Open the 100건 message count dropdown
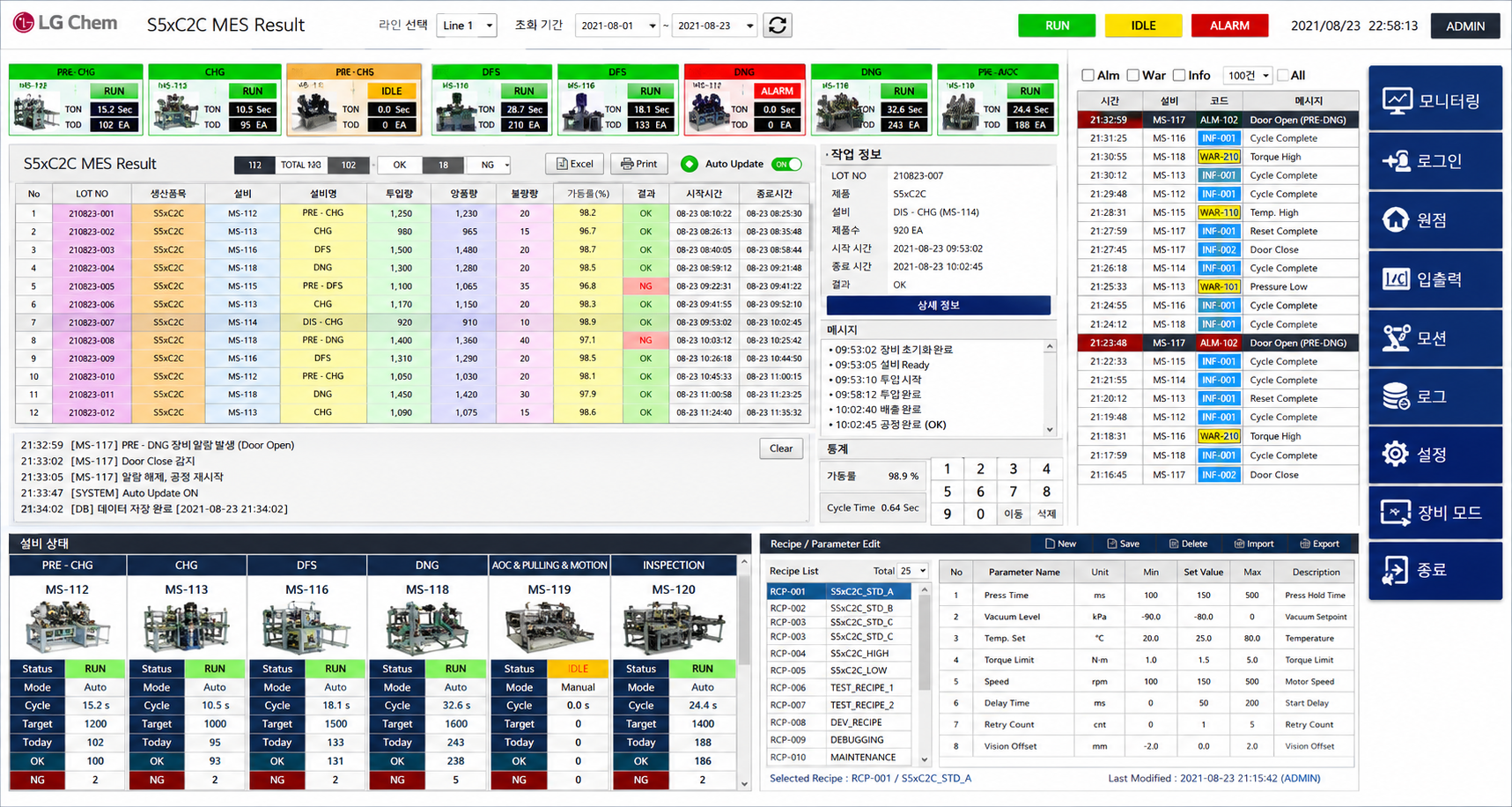This screenshot has height=807, width=1512. 1247,76
